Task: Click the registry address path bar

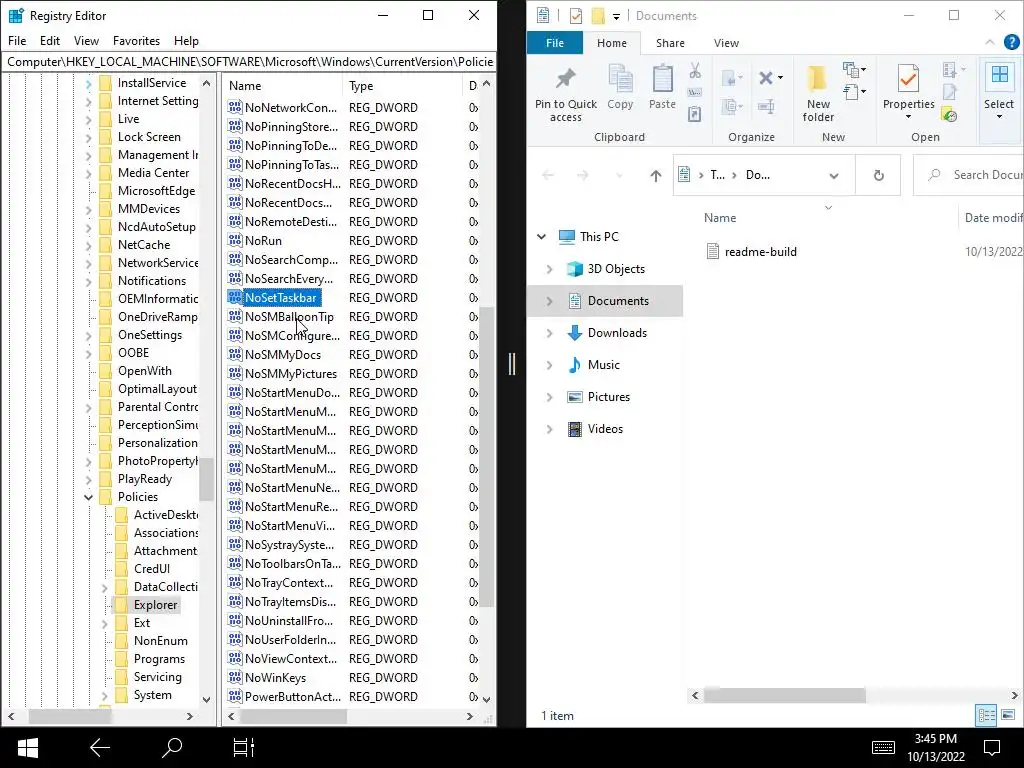Action: (249, 61)
